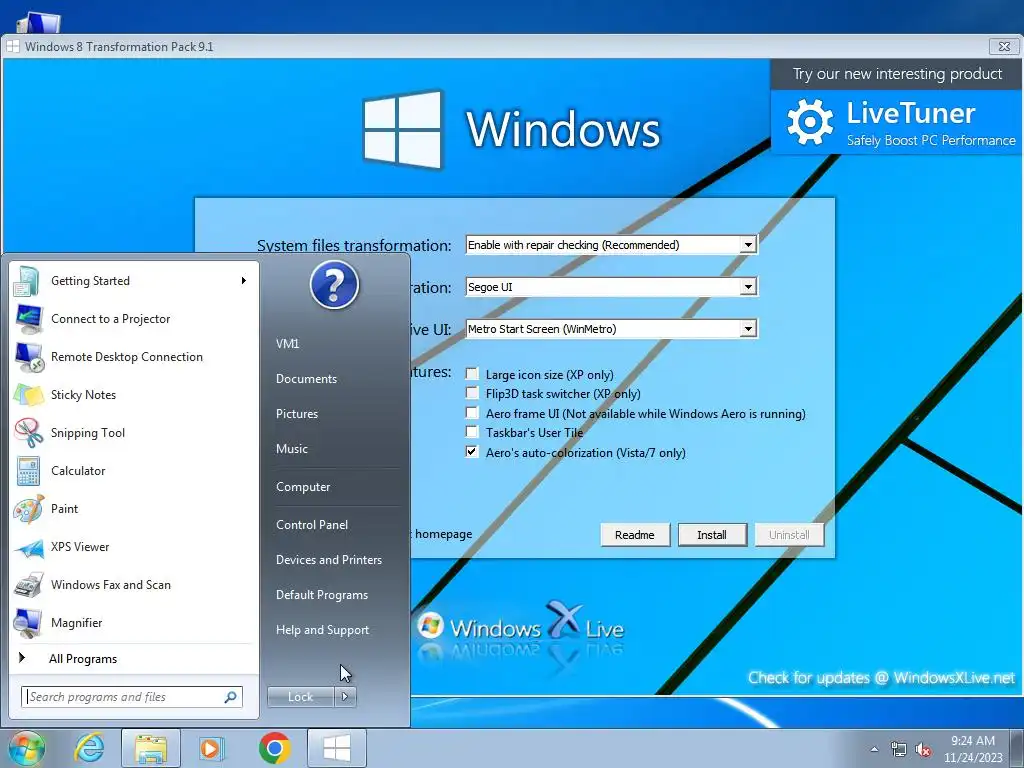Open Devices and Printers

click(x=329, y=560)
